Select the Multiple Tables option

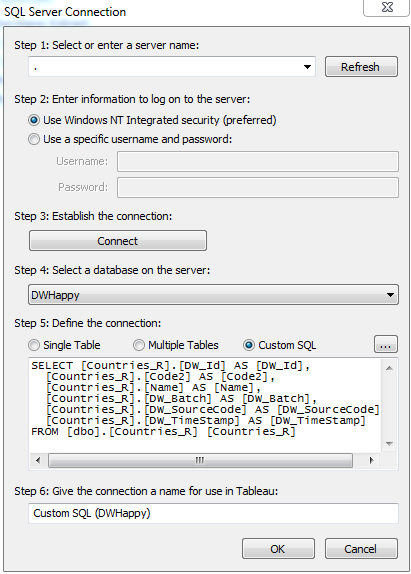[139, 345]
